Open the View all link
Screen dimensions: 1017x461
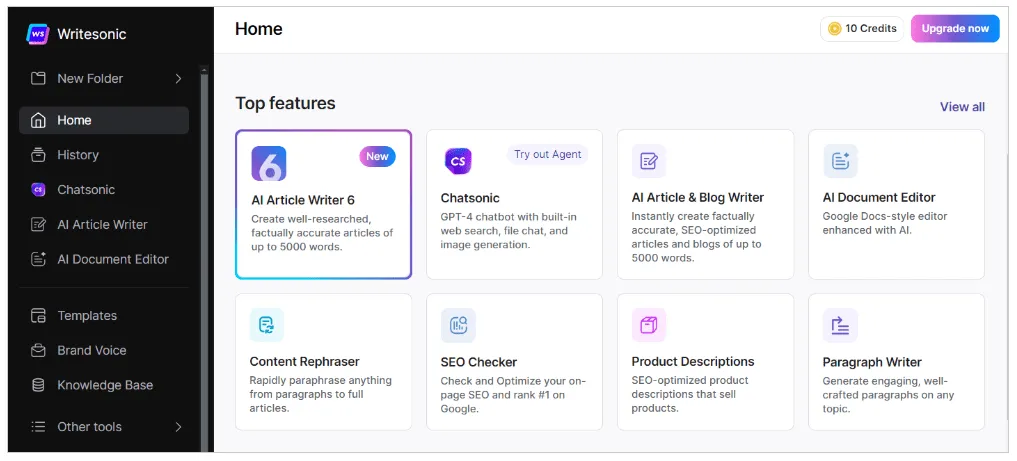click(962, 107)
